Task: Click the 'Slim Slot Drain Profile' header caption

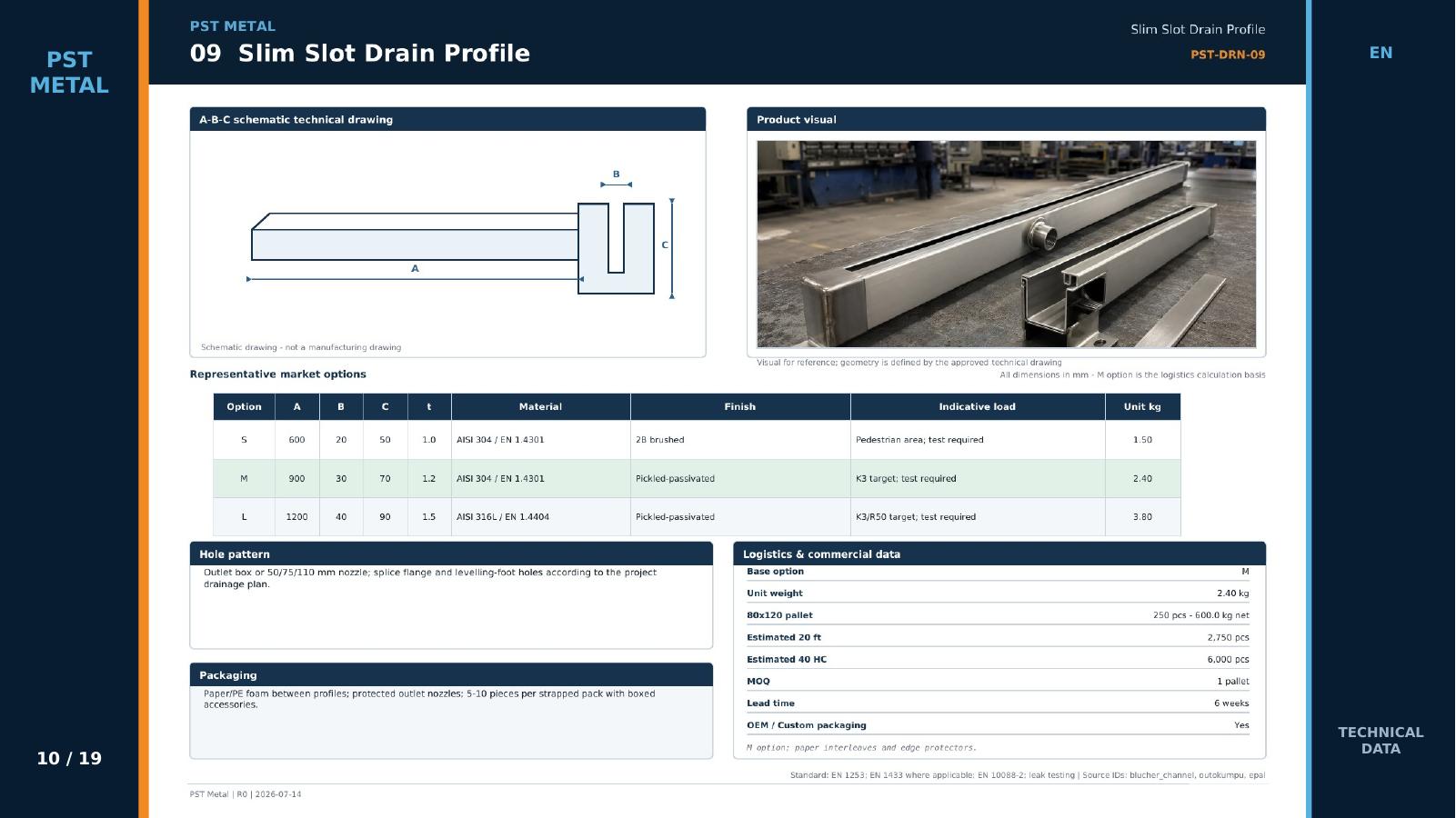Action: pyautogui.click(x=1198, y=29)
